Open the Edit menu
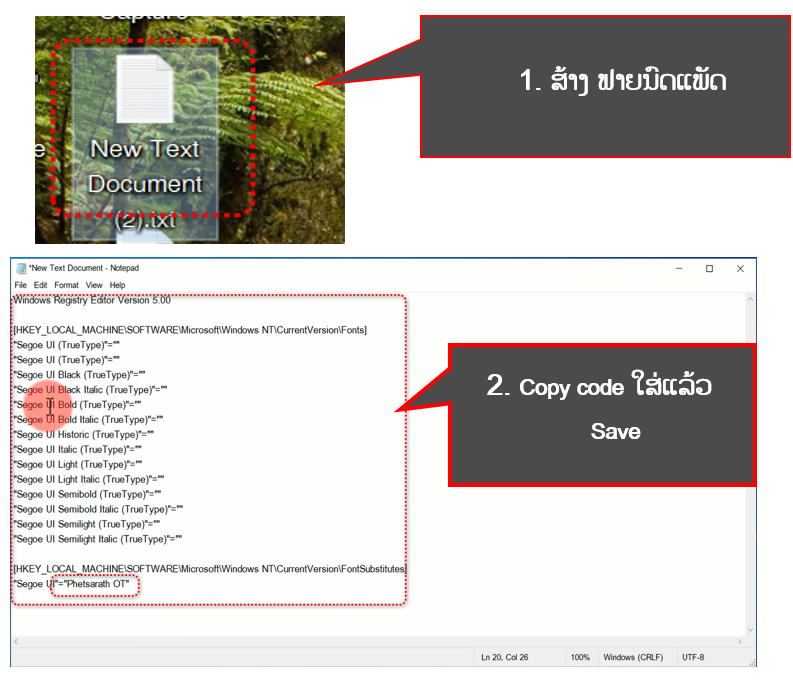This screenshot has width=793, height=684. pyautogui.click(x=40, y=285)
